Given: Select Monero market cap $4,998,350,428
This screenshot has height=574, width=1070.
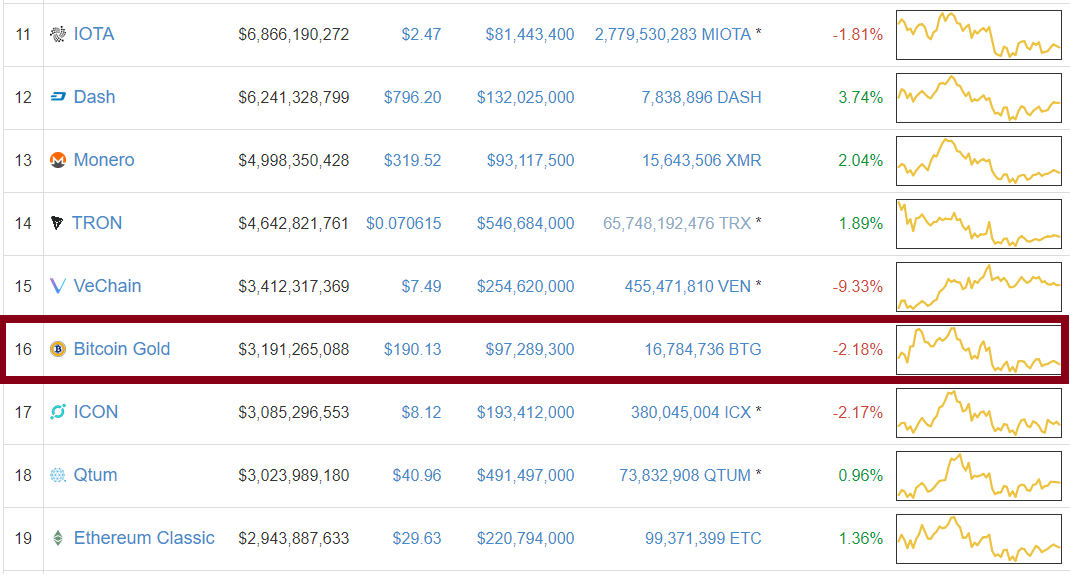Looking at the screenshot, I should (x=293, y=160).
